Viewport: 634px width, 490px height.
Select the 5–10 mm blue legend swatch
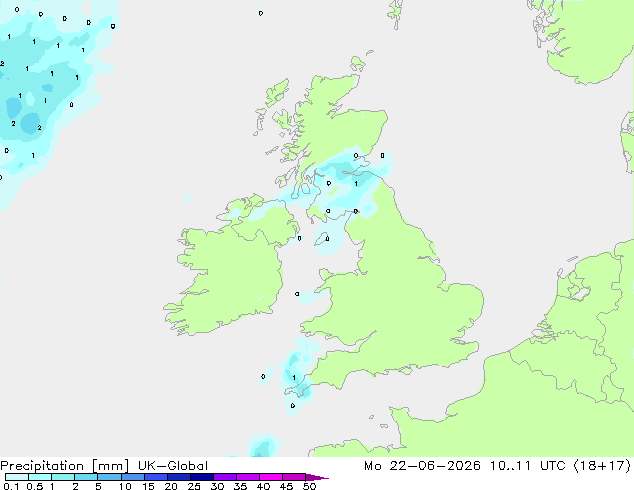[109, 477]
